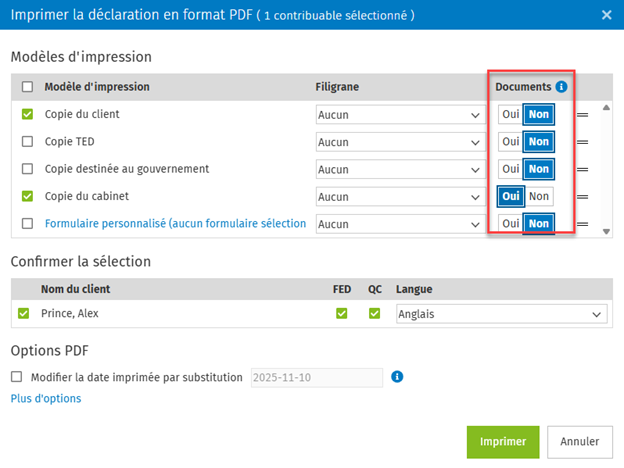Viewport: 624px width, 468px height.
Task: Check the Copie TED checkbox
Action: pyautogui.click(x=27, y=142)
